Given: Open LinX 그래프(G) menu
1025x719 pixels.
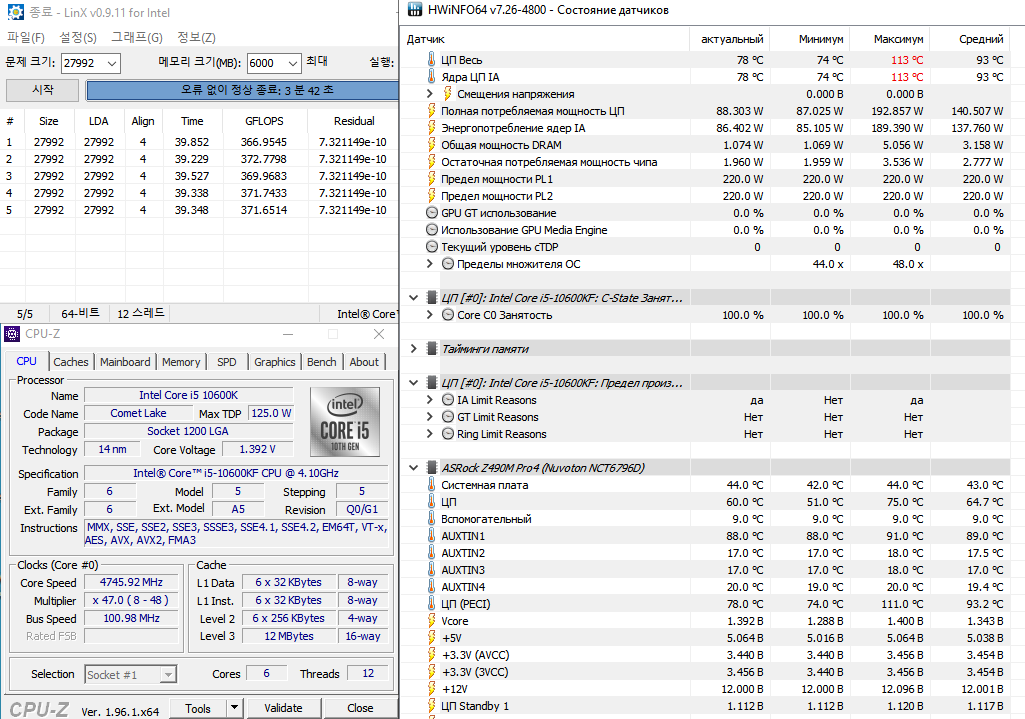Looking at the screenshot, I should click(x=137, y=37).
